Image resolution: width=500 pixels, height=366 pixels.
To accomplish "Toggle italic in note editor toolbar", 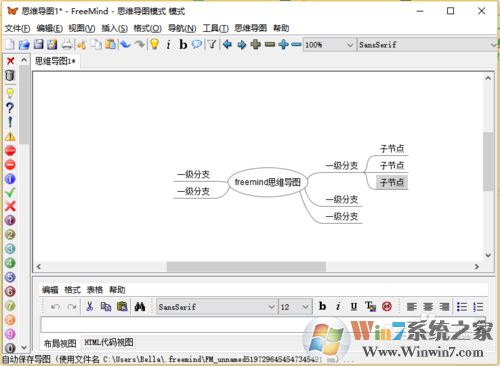I will pos(338,306).
